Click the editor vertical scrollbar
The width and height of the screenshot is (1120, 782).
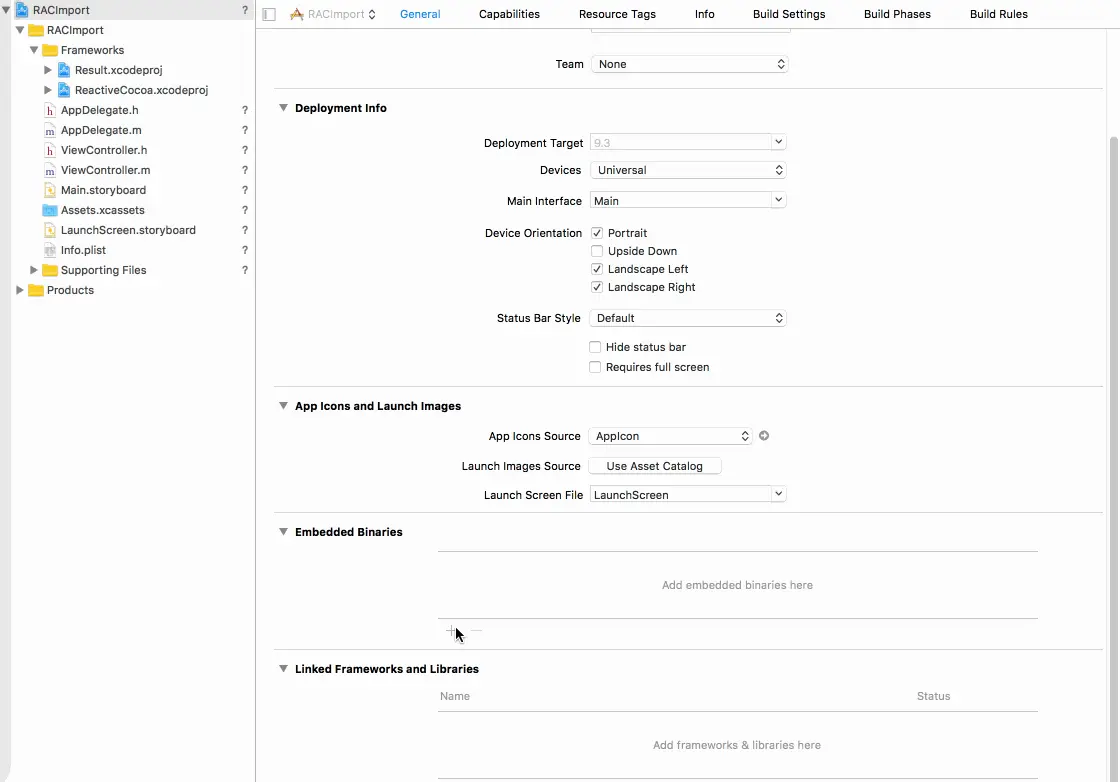[x=1113, y=457]
